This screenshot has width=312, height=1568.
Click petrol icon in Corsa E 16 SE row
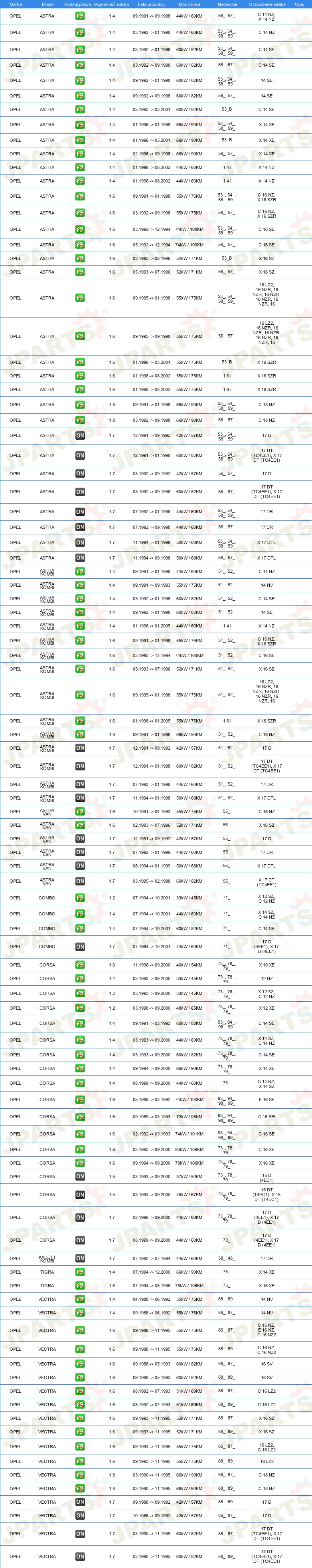pos(80,1099)
